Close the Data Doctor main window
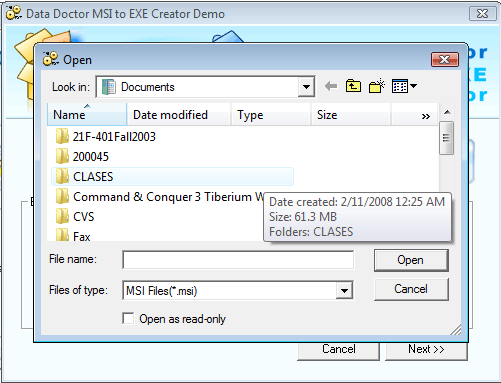Screen dimensions: 501x383 [482, 14]
